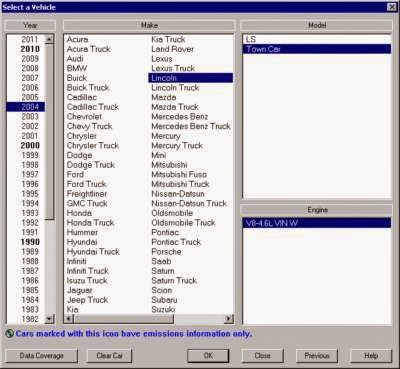400x369 pixels.
Task: Click the emissions-only info icon
Action: (10, 333)
